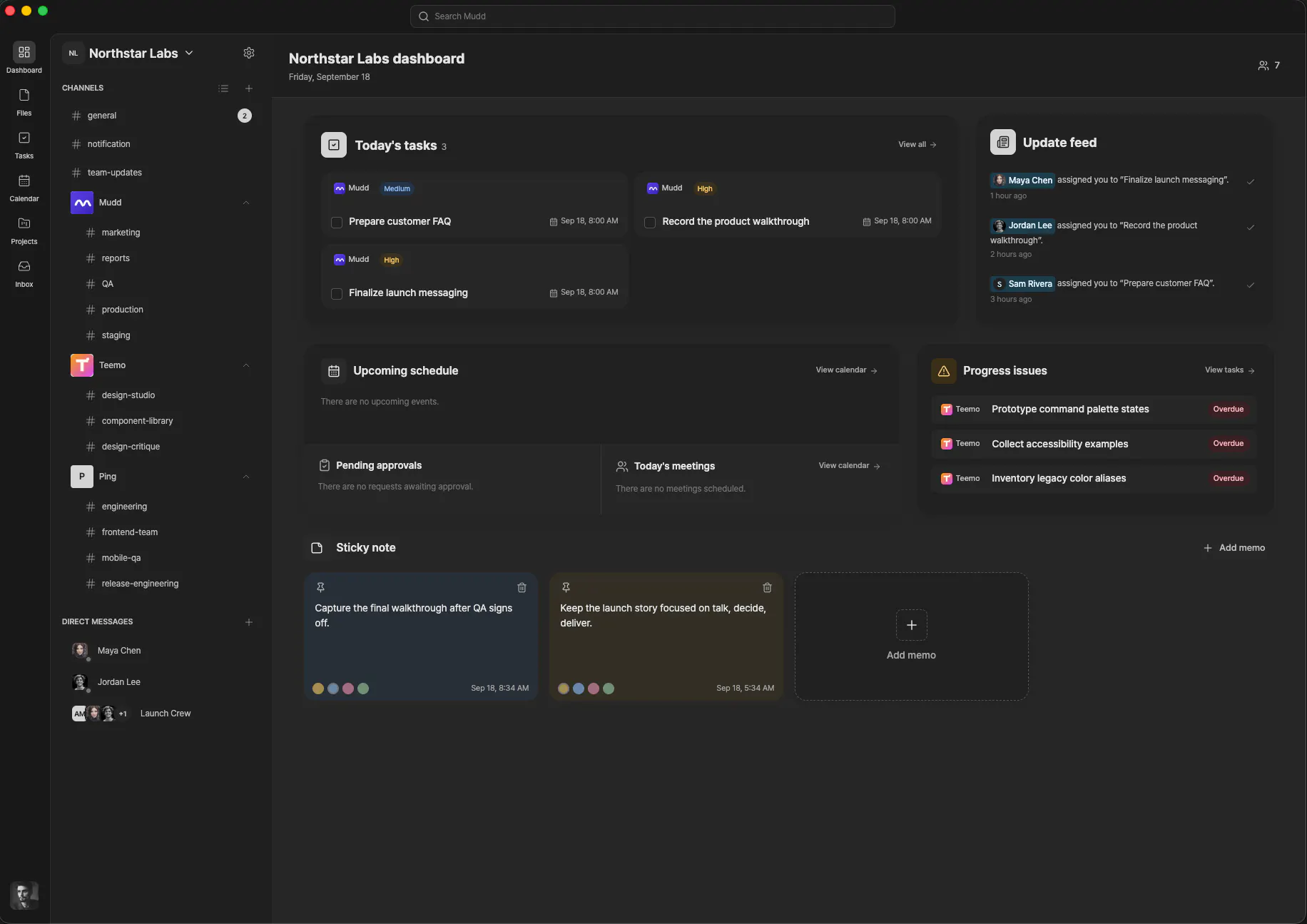
Task: Open the marketing channel
Action: (167, 233)
